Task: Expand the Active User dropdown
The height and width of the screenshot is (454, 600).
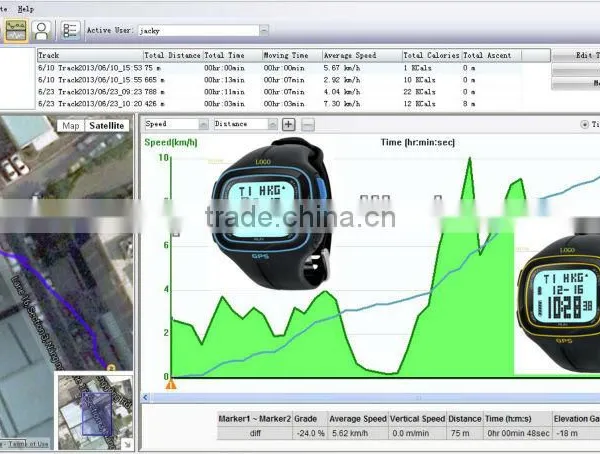Action: [x=264, y=30]
